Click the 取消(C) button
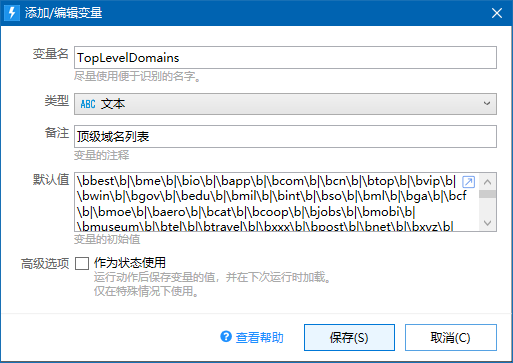 451,337
